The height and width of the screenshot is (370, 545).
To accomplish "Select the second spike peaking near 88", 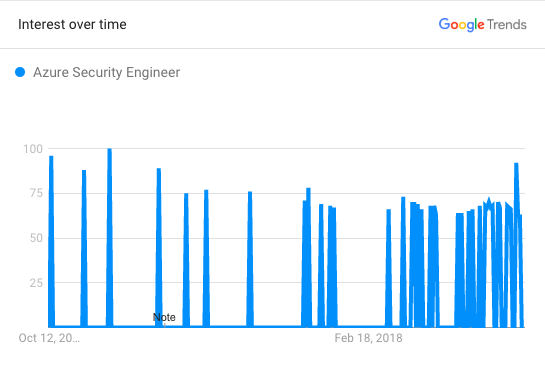I will (84, 248).
